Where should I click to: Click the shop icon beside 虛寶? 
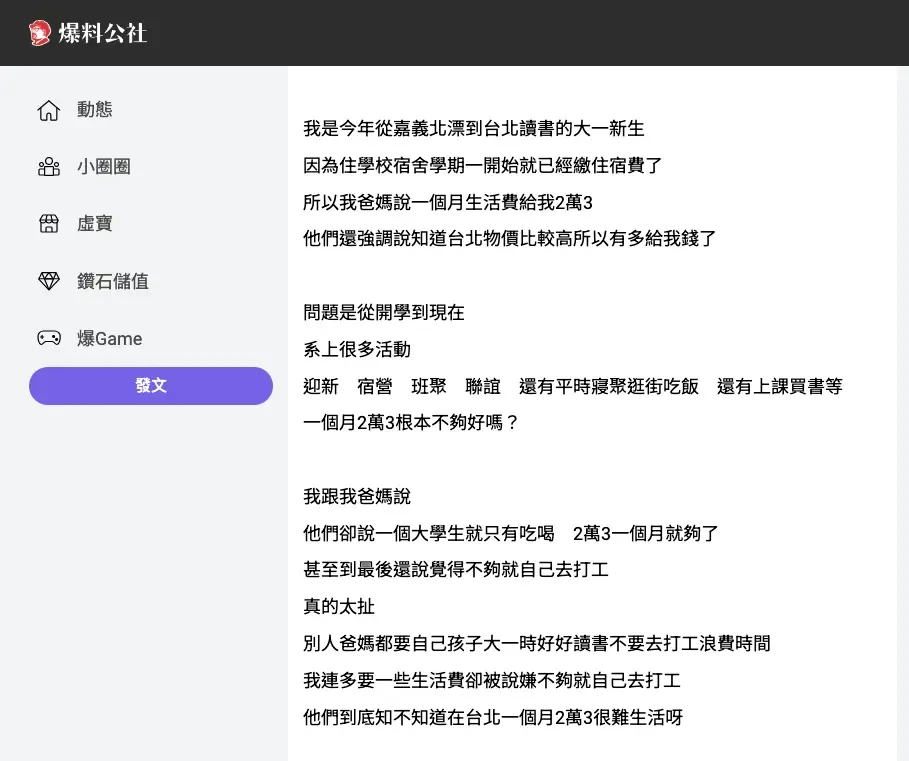point(49,224)
